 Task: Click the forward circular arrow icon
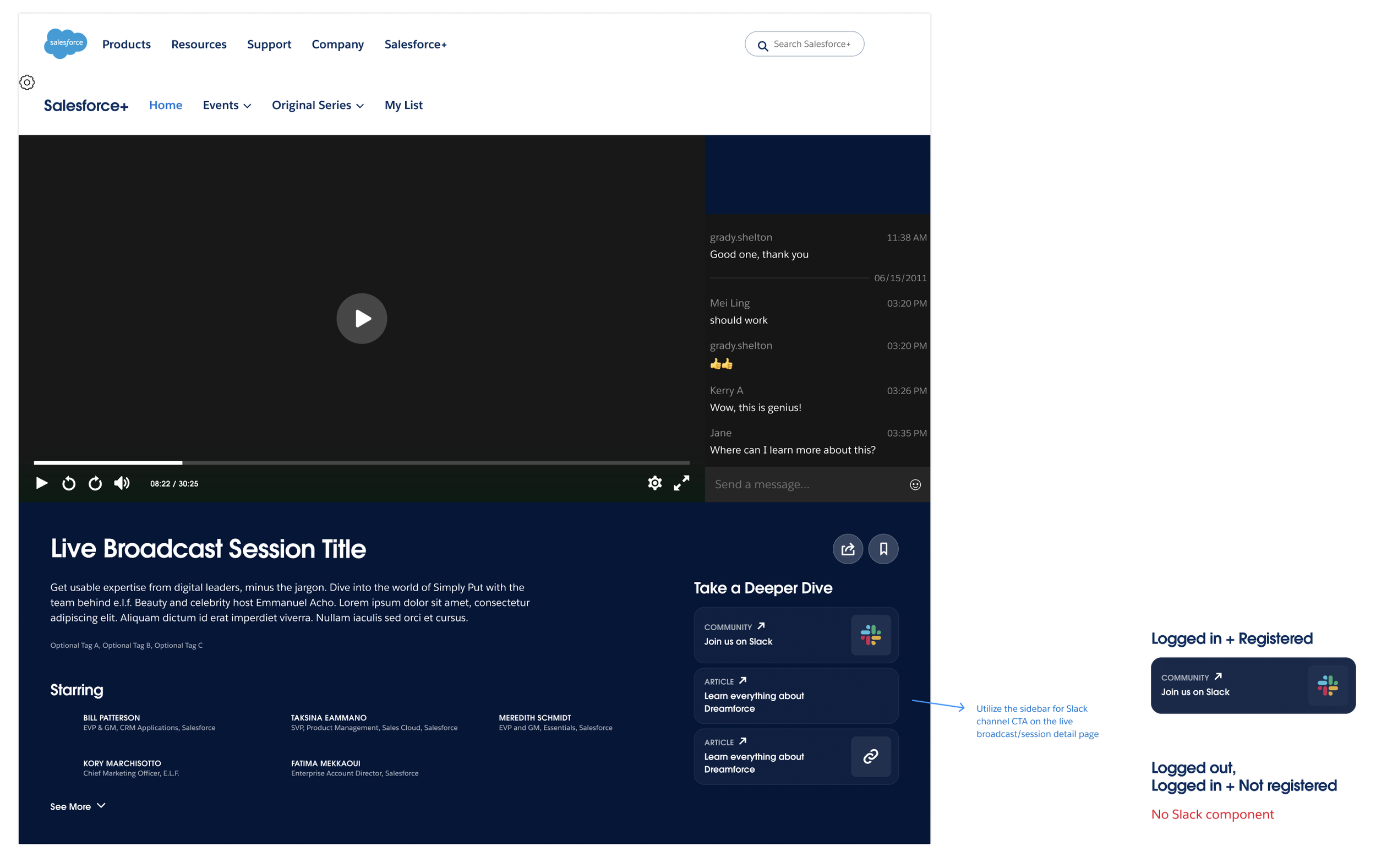click(x=95, y=483)
